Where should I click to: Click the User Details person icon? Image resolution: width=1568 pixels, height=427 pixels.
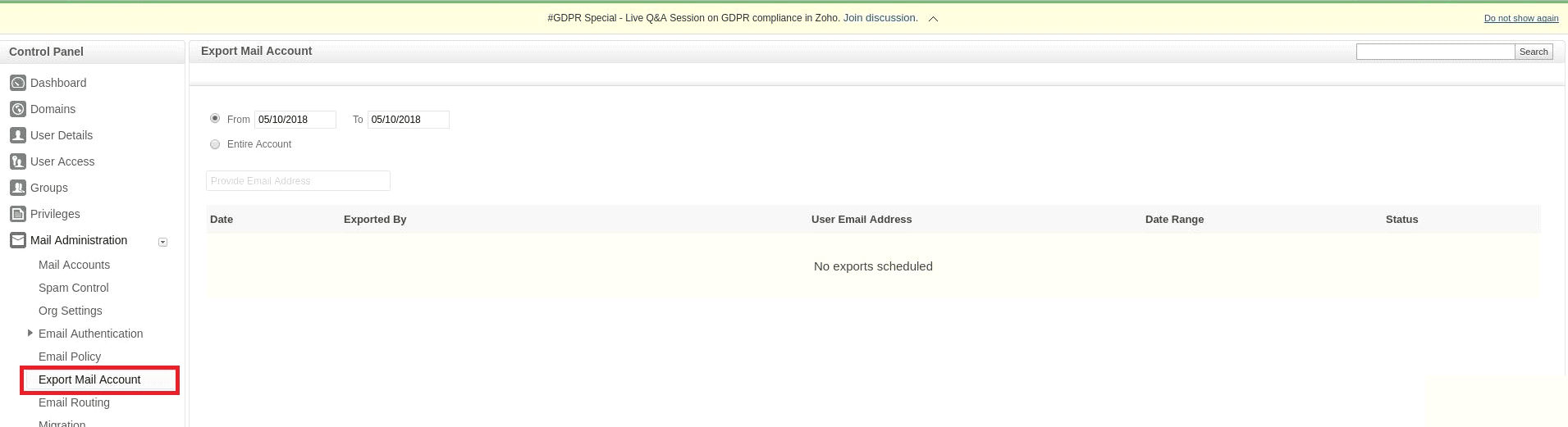pos(17,135)
